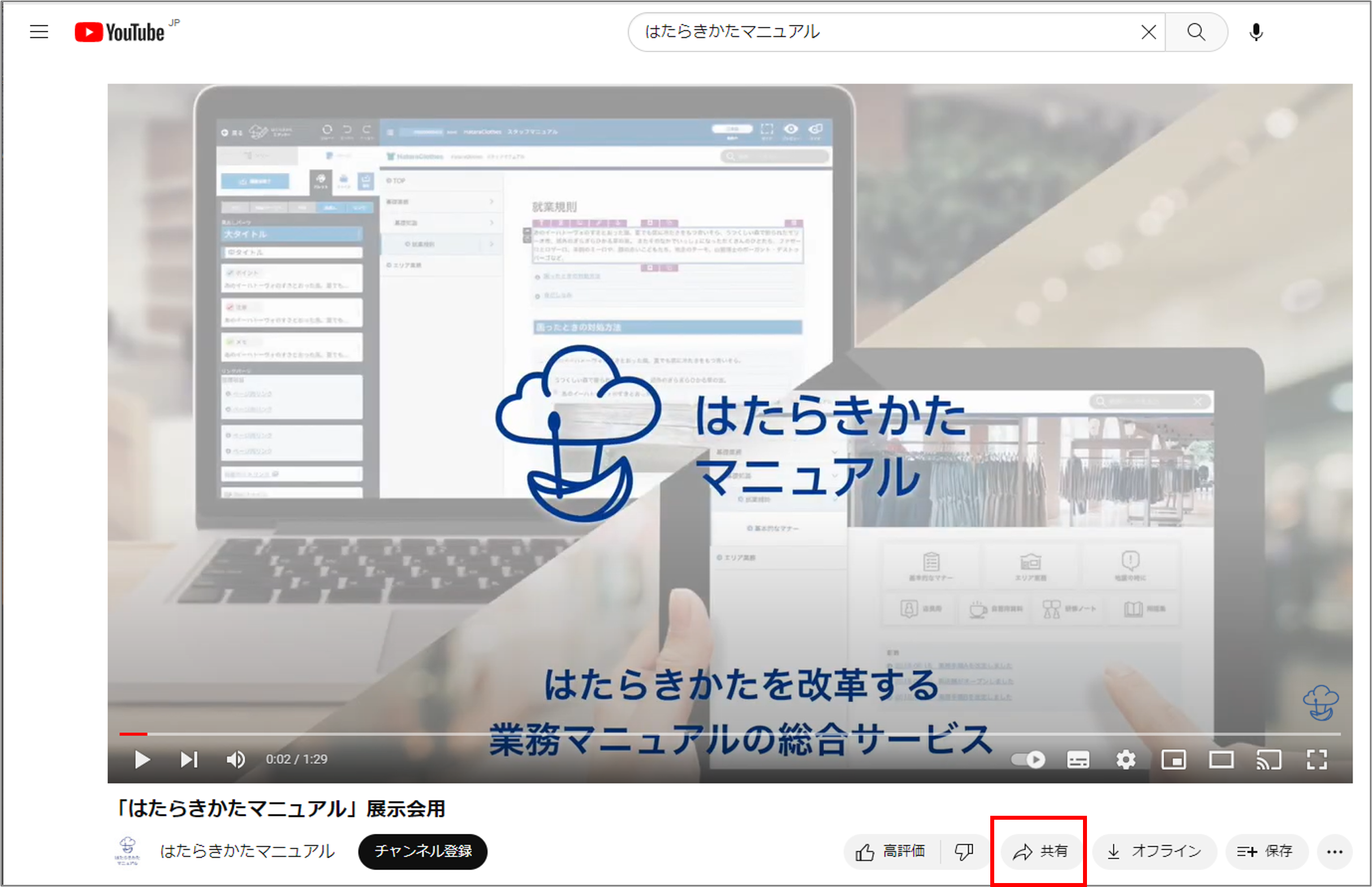Screen dimensions: 1372x887
Task: Click the magnifier search button
Action: pos(1196,32)
